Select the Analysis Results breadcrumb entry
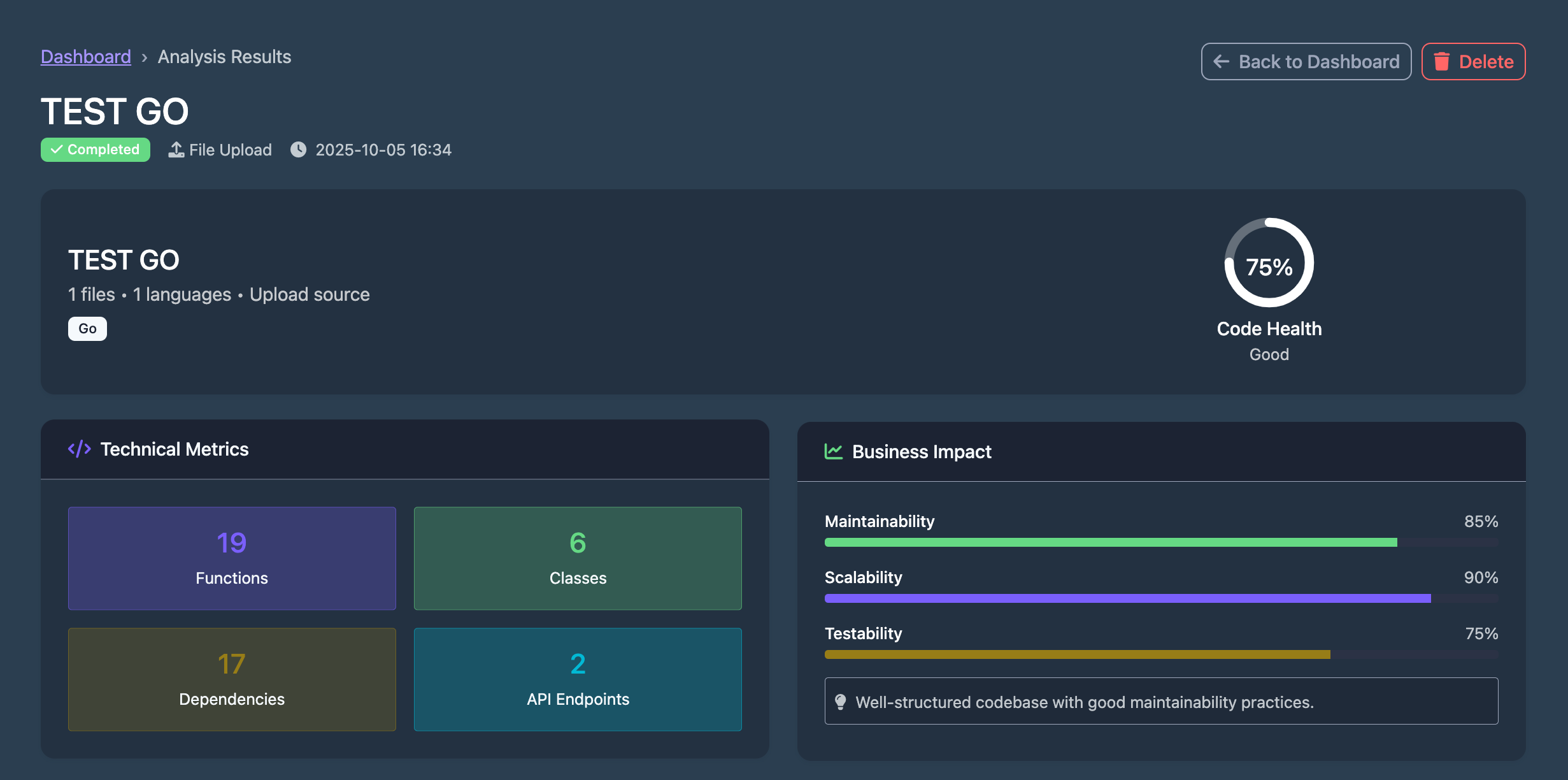Viewport: 1568px width, 780px height. coord(224,56)
